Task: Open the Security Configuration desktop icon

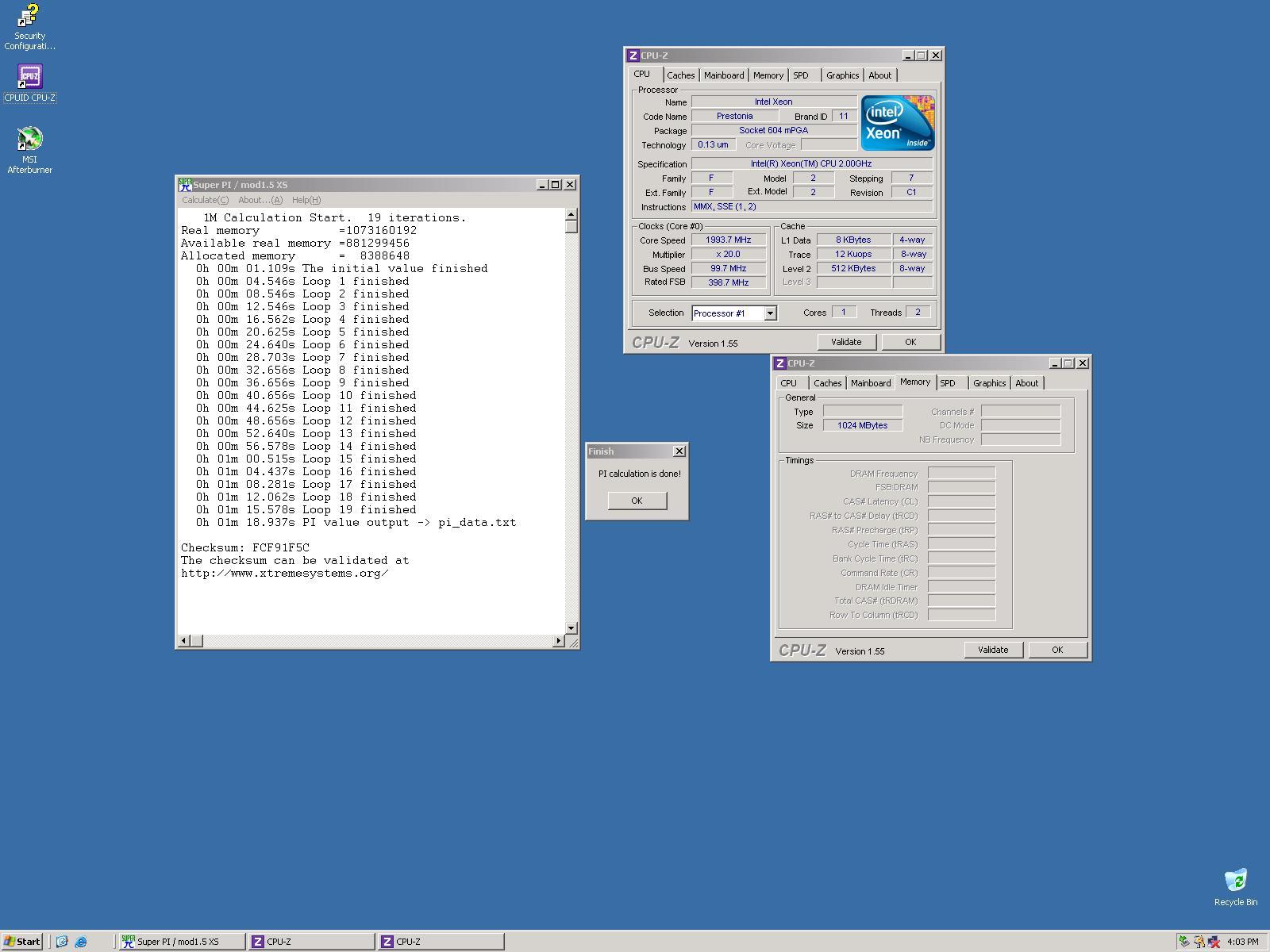Action: point(29,27)
